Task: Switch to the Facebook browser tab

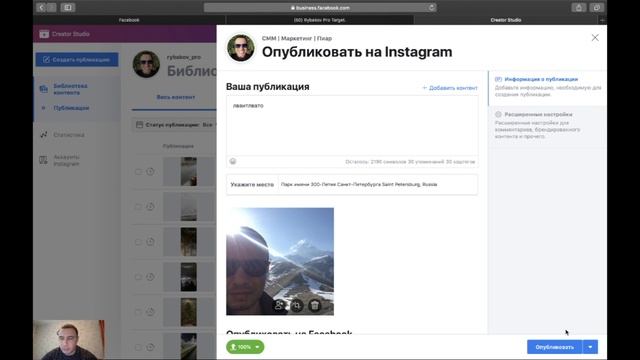Action: pos(129,20)
